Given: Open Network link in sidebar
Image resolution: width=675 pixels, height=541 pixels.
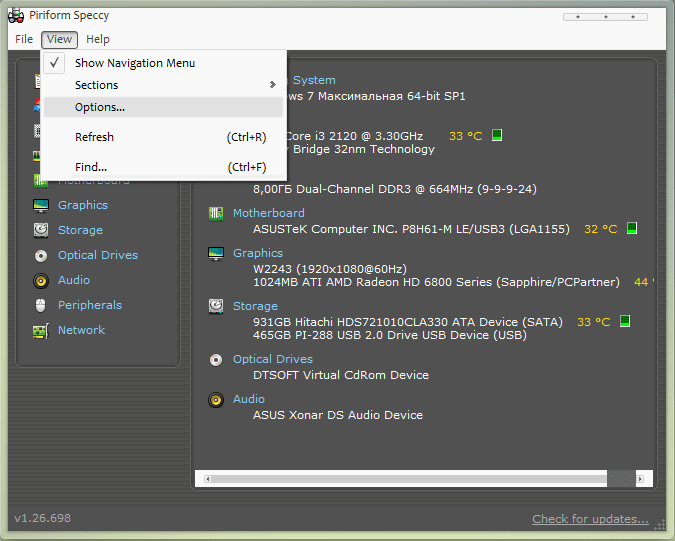Looking at the screenshot, I should pyautogui.click(x=81, y=330).
